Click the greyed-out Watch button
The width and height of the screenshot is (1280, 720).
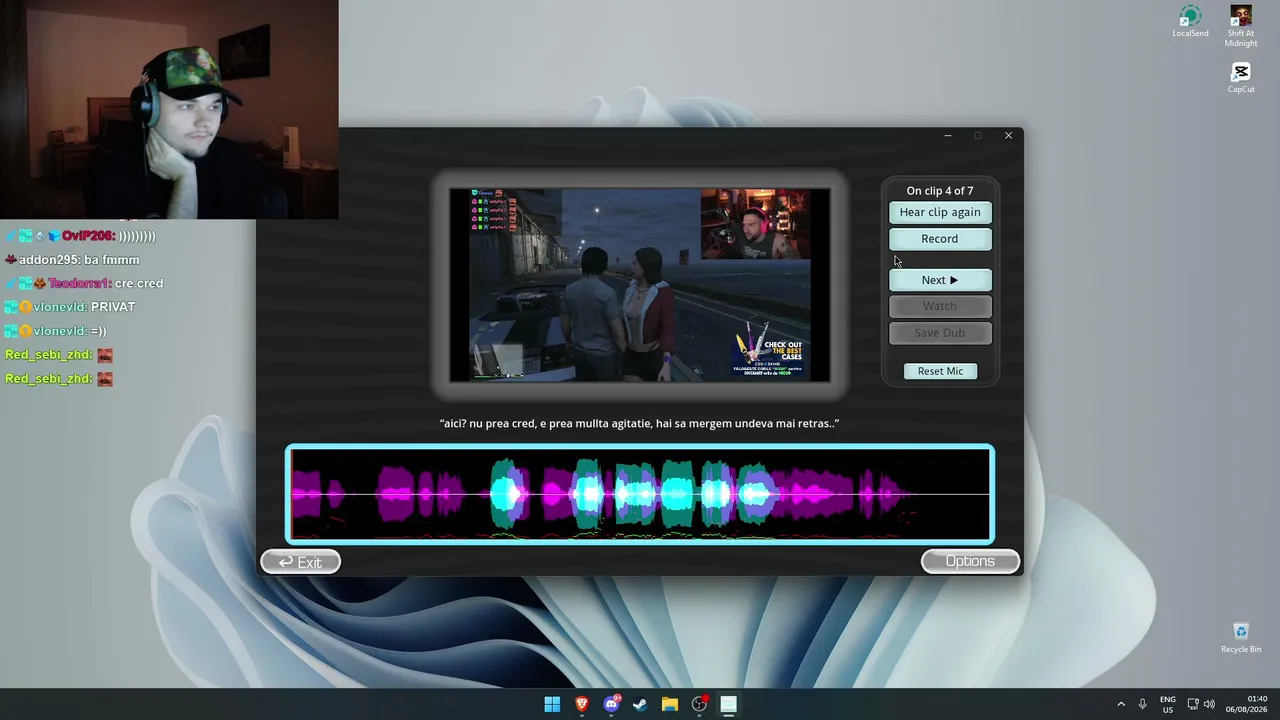tap(940, 306)
